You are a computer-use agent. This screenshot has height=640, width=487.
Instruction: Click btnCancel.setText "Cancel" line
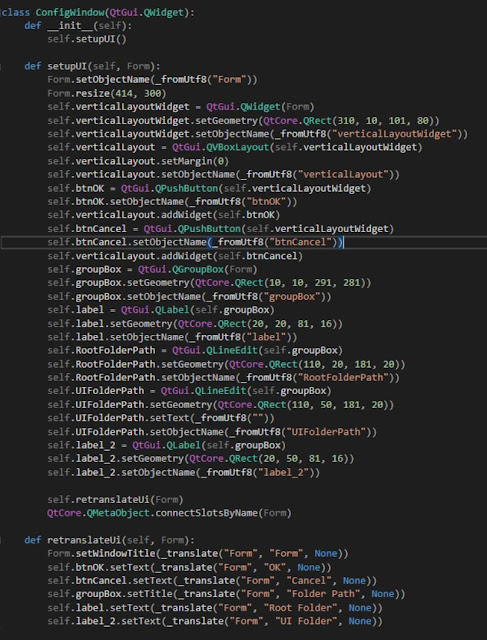pyautogui.click(x=212, y=580)
